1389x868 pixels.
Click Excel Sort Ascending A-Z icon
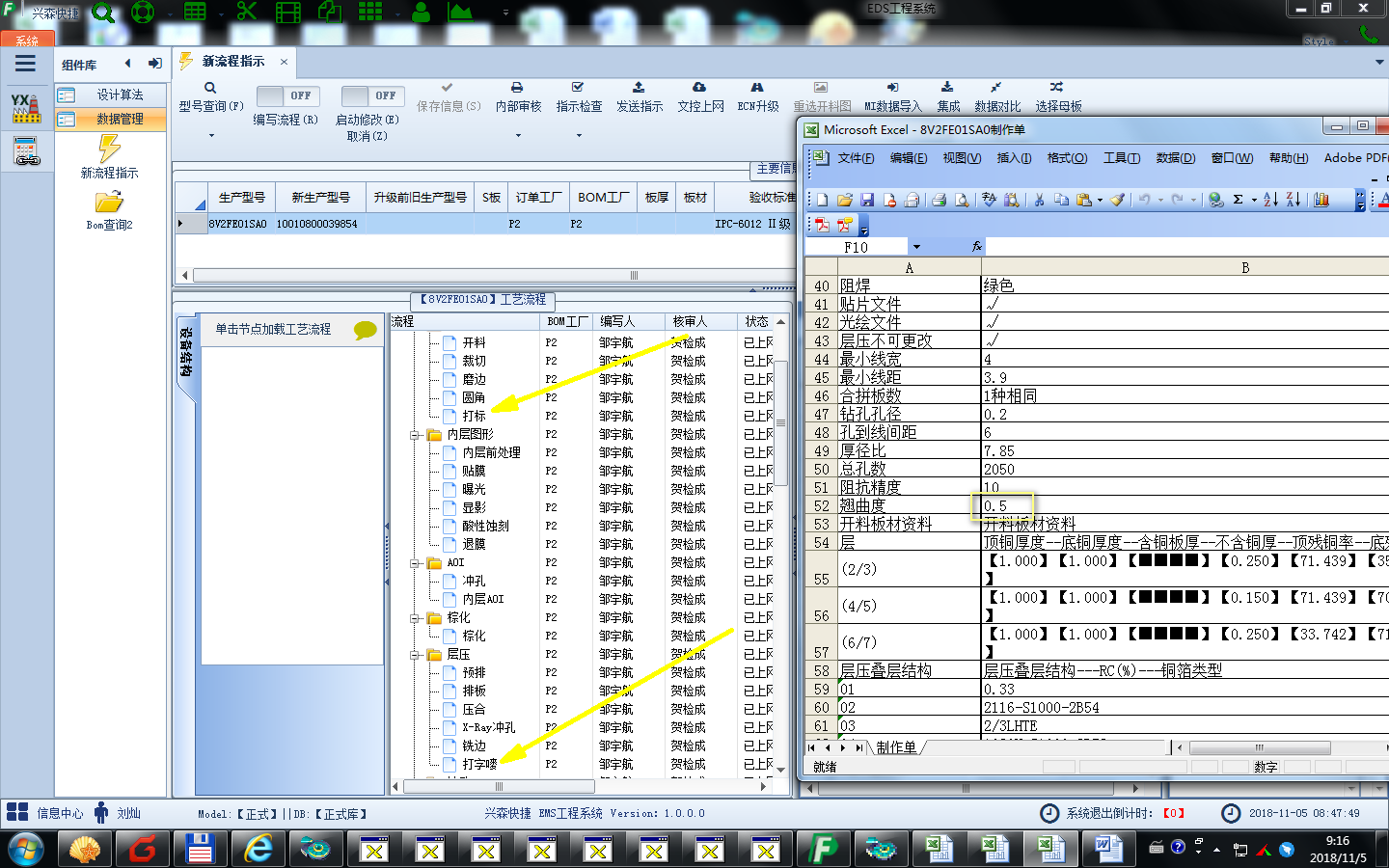coord(1270,200)
